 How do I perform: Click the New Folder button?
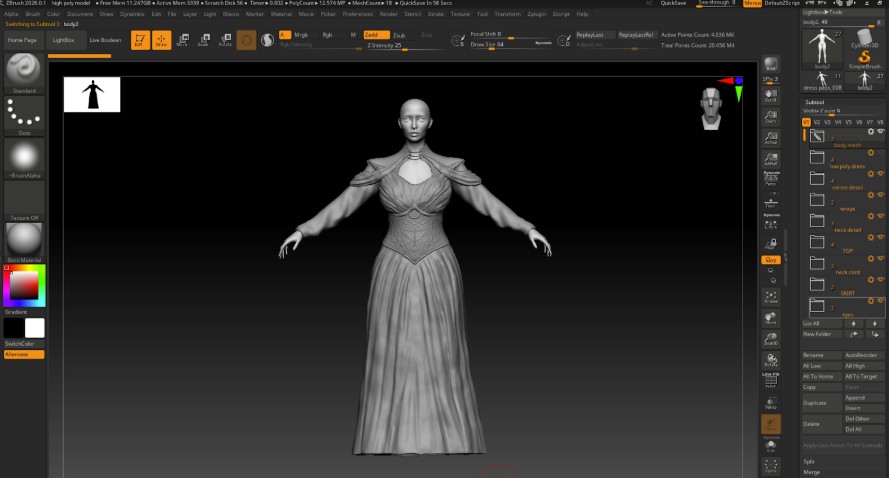tap(816, 334)
